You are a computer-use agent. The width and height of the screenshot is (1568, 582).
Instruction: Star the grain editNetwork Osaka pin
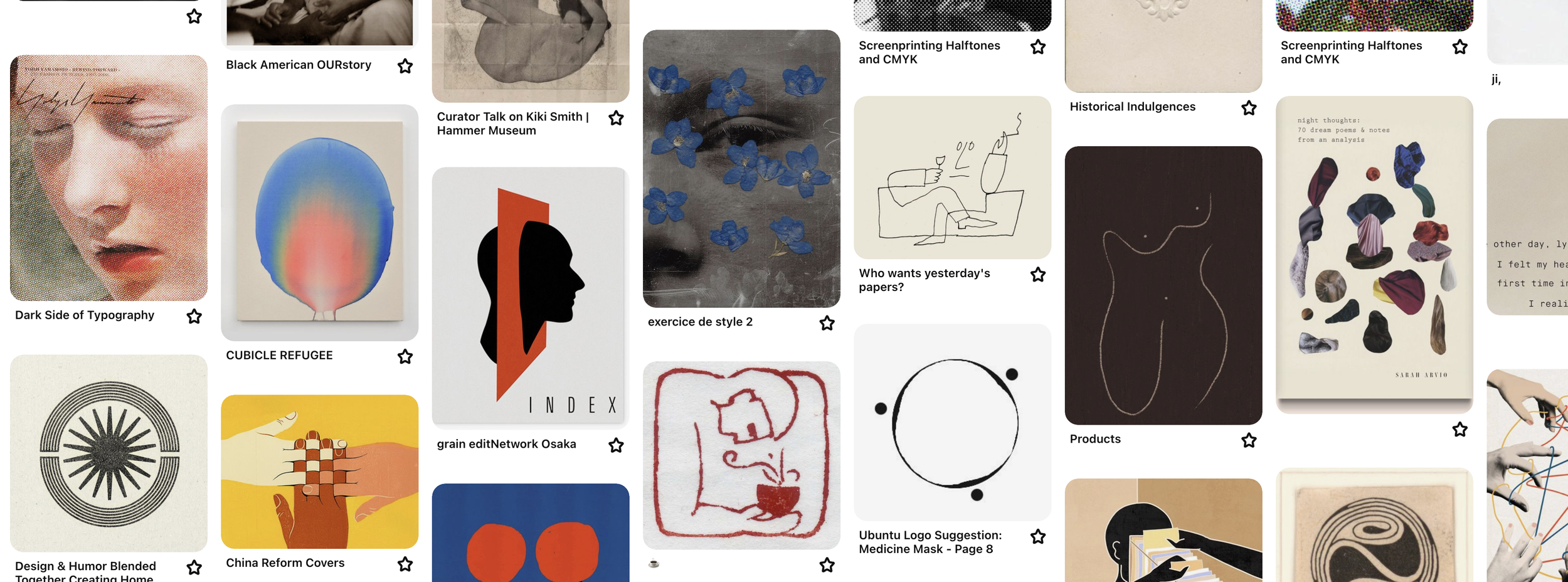[x=616, y=445]
